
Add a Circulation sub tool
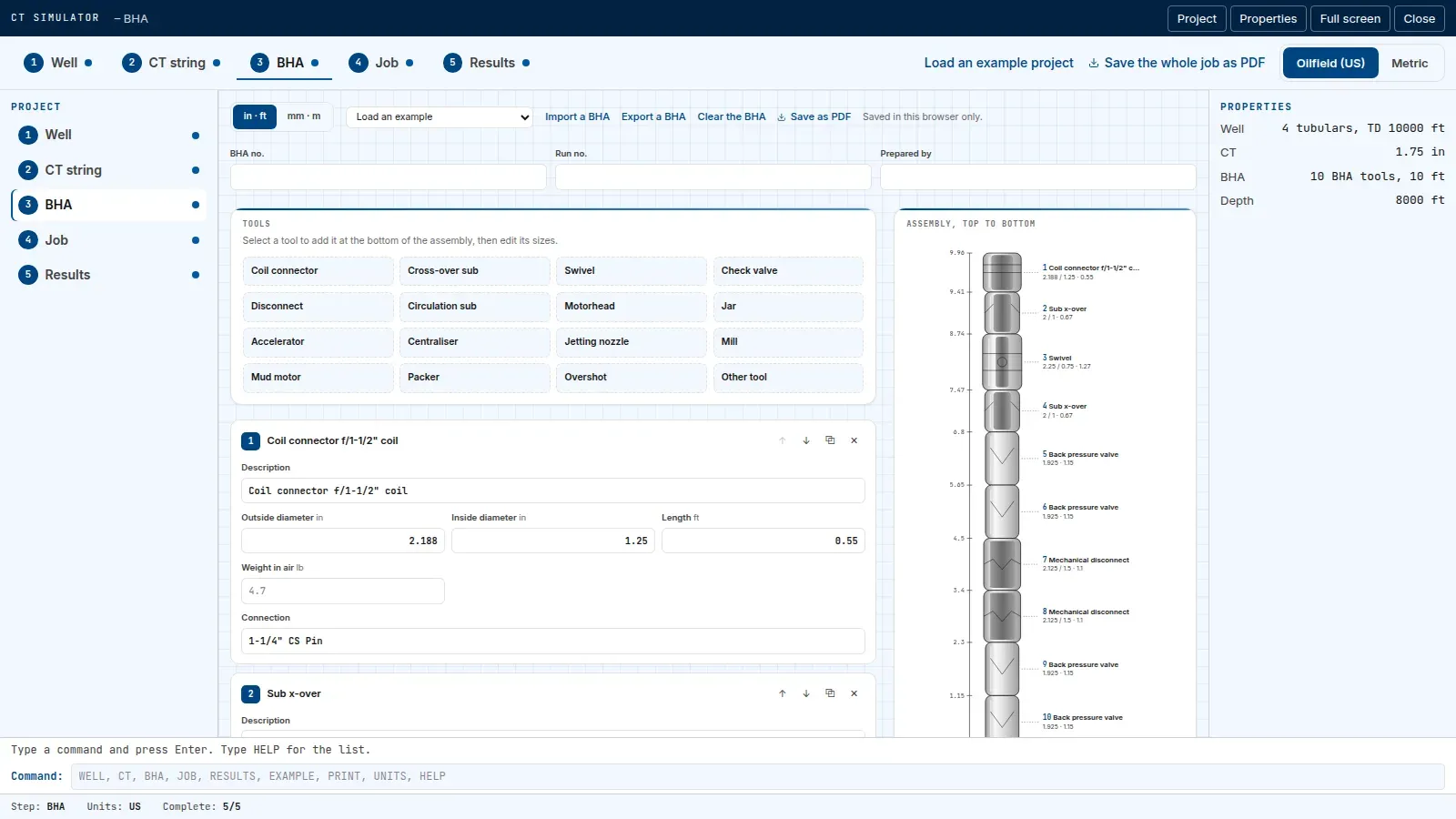[x=474, y=307]
